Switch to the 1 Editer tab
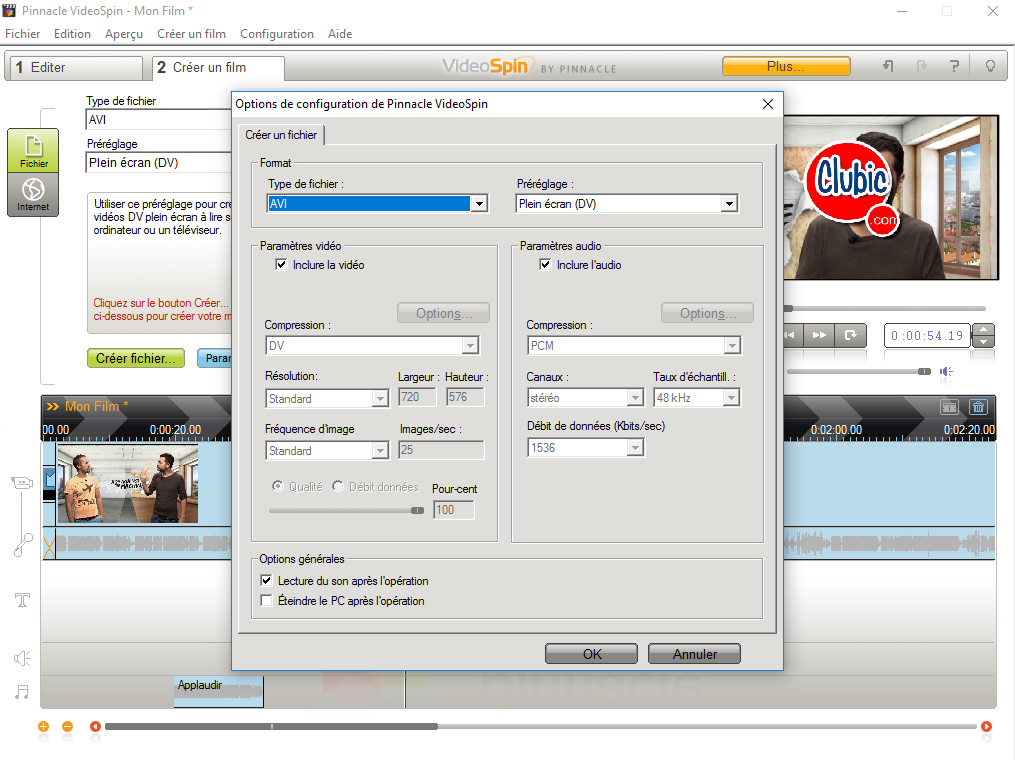The image size is (1015, 760). coord(74,67)
